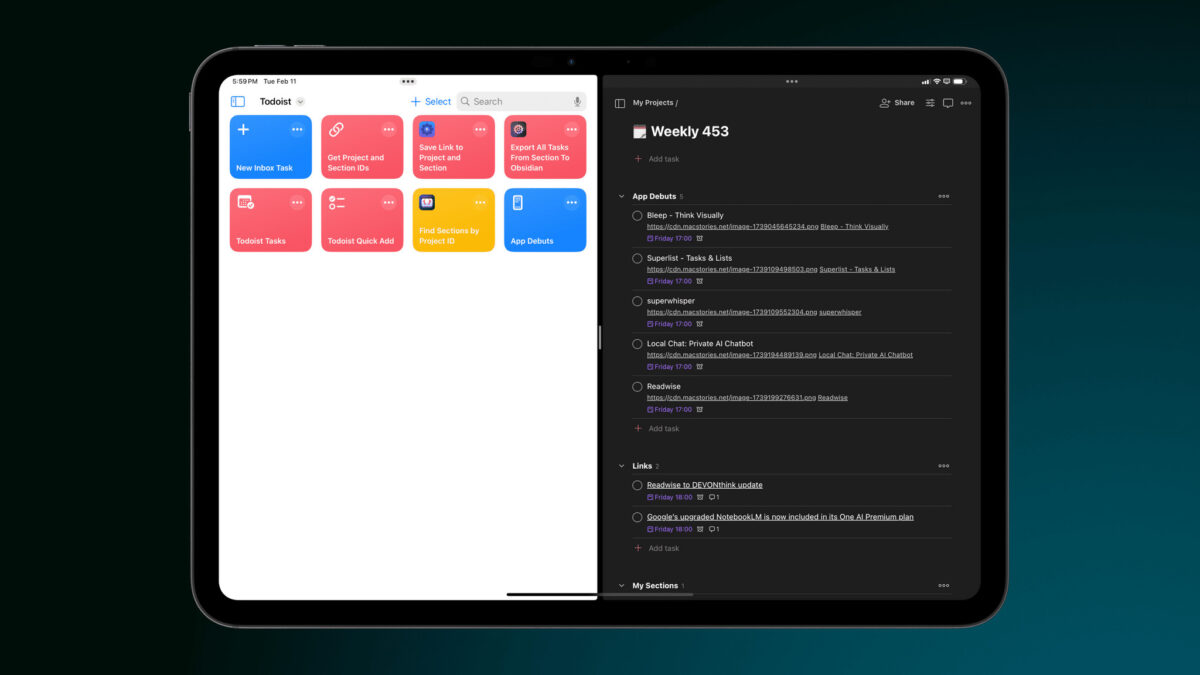Check off the Readwise task

(637, 387)
